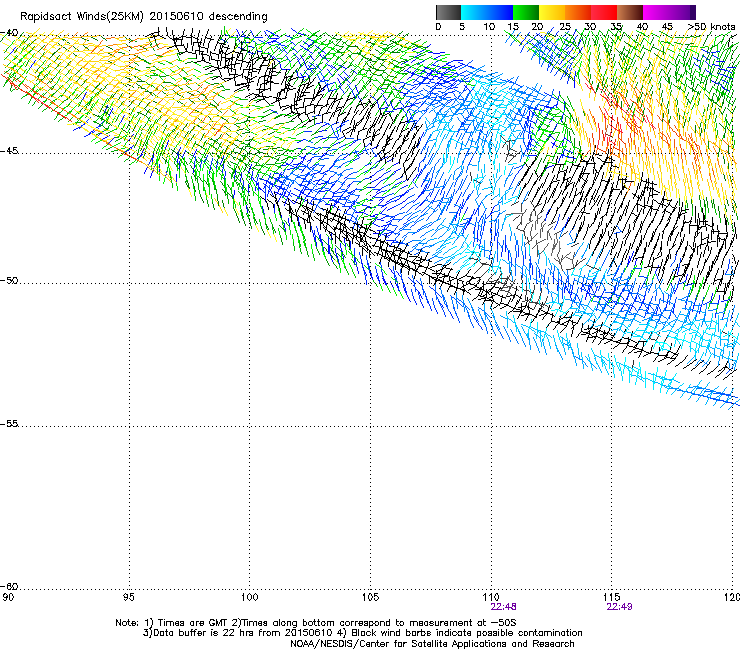The image size is (740, 650).
Task: Select the '110' longitude axis label
Action: point(491,598)
